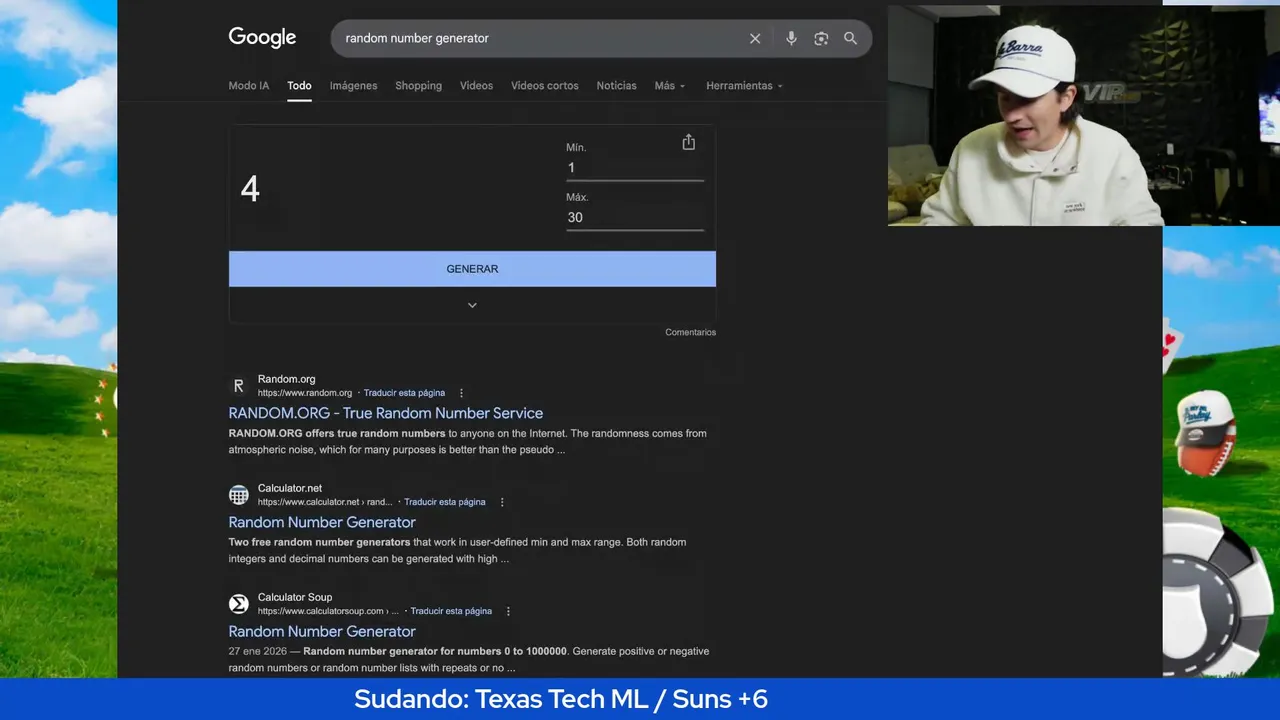Edit the Mín. value field
Screen dimensions: 1280x720
coord(635,168)
